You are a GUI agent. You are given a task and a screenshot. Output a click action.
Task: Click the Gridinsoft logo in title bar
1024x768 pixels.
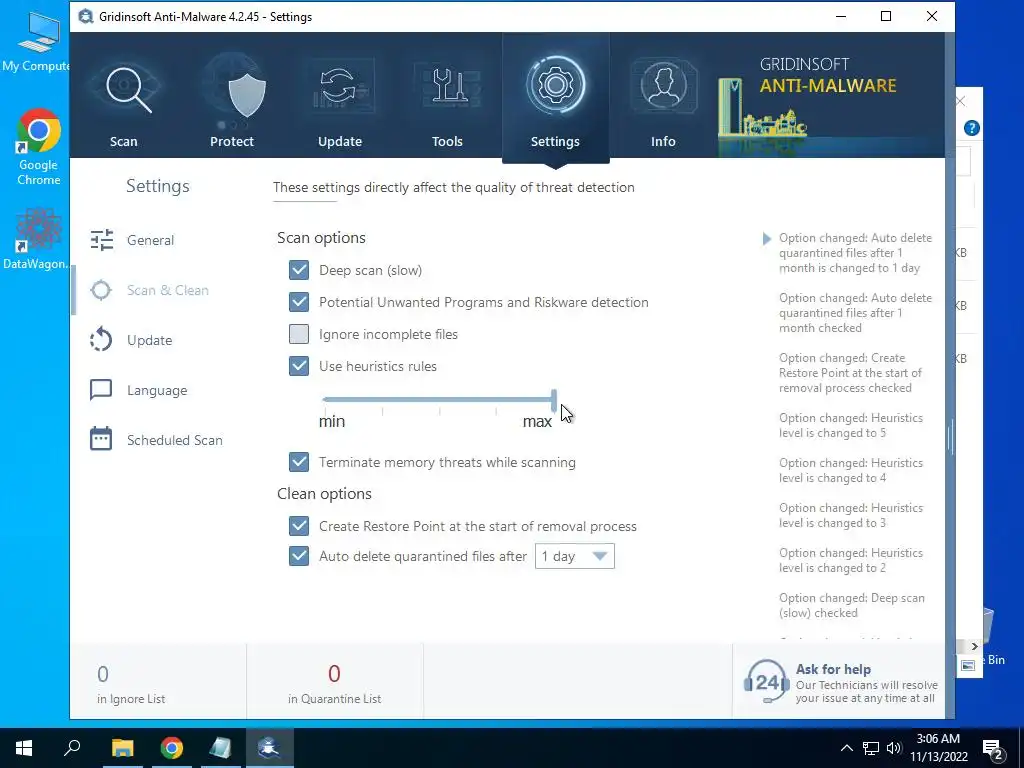pyautogui.click(x=86, y=16)
